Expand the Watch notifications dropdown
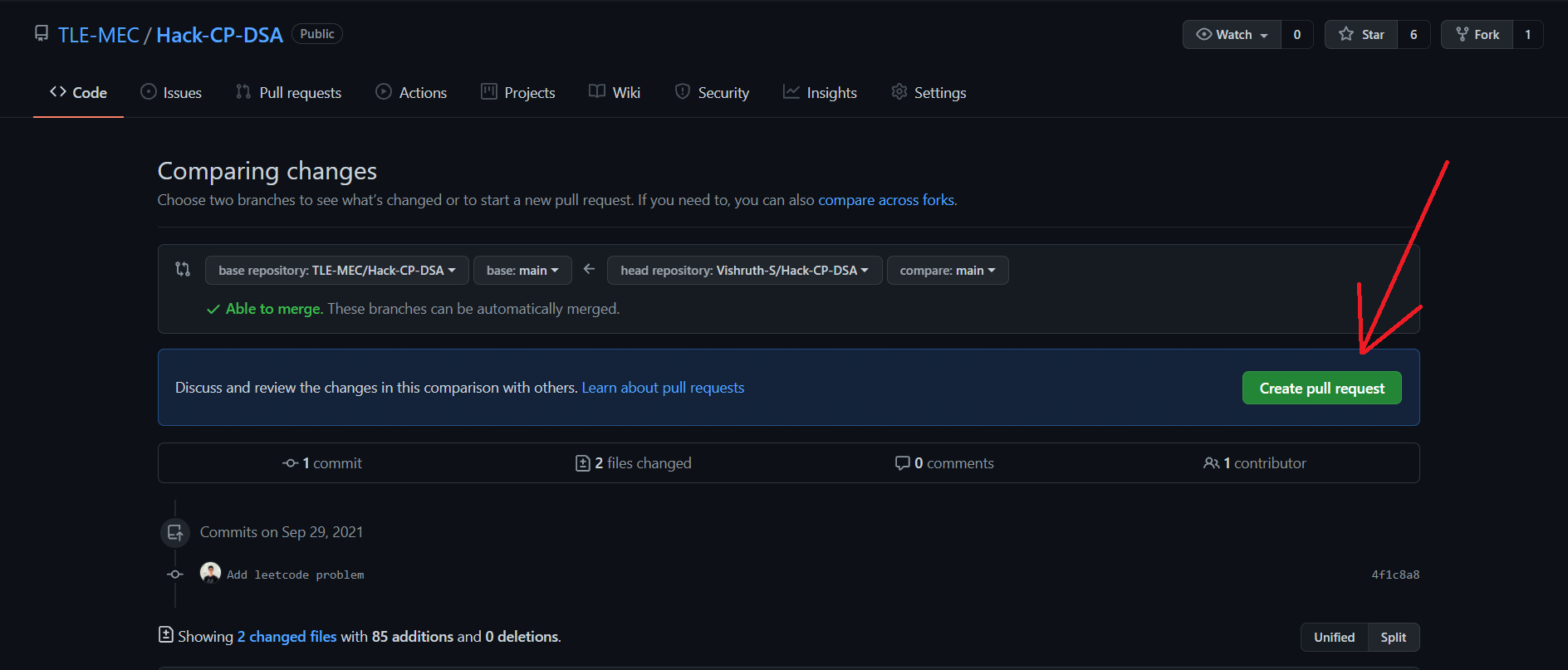 tap(1232, 35)
